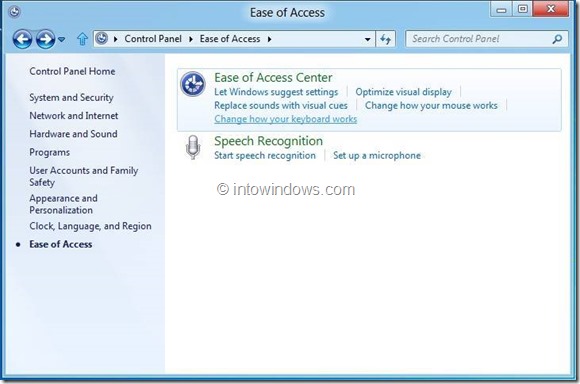Open recent locations dropdown beside Forward arrow

(62, 39)
